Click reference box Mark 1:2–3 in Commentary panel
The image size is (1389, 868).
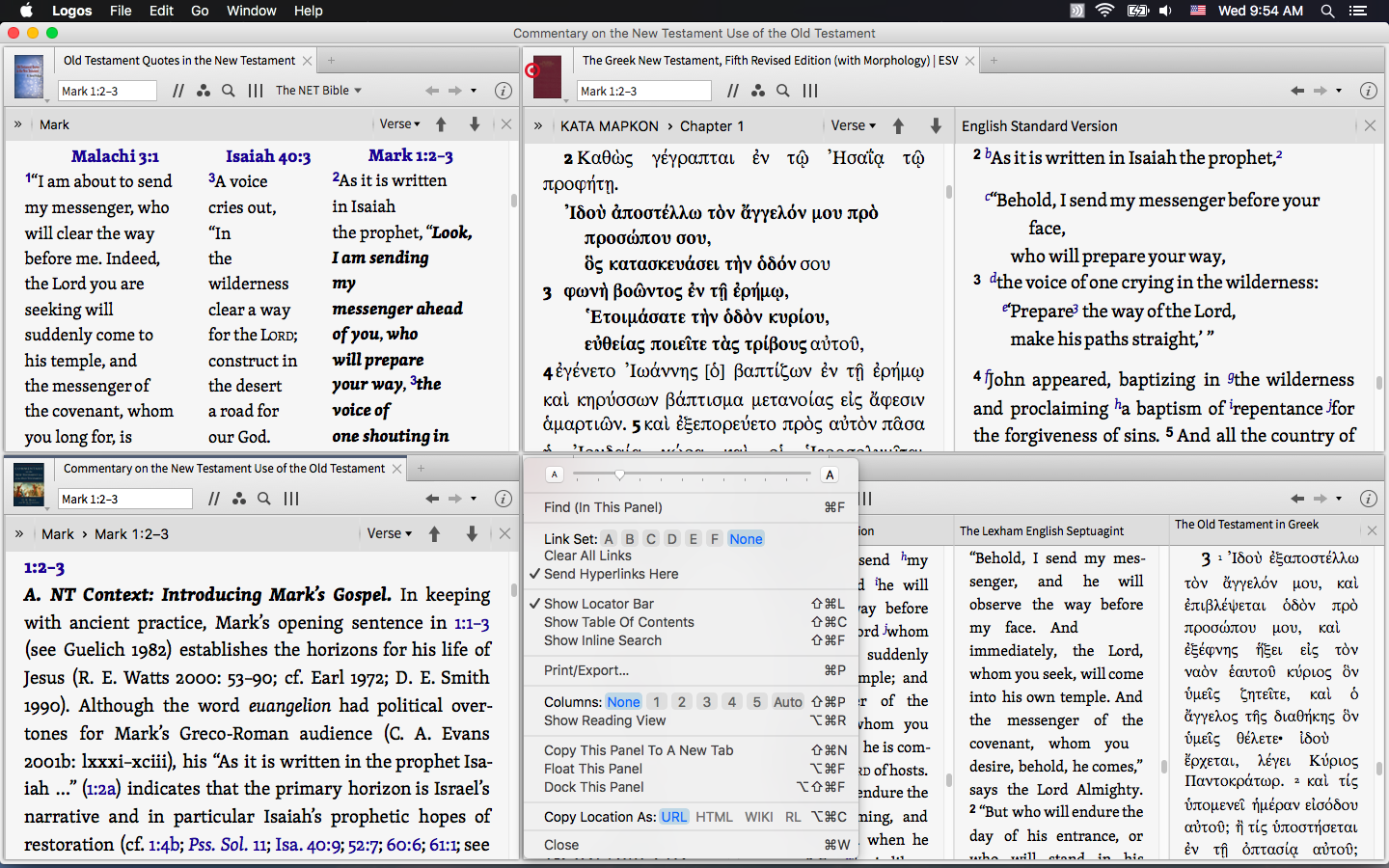click(x=125, y=499)
